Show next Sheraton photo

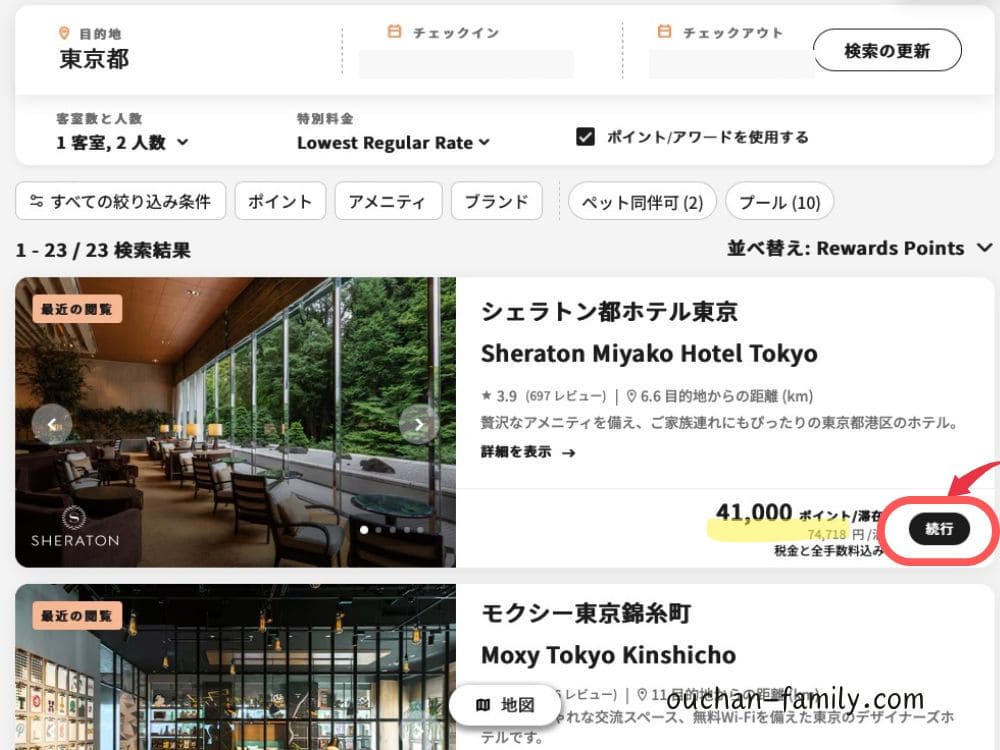418,424
